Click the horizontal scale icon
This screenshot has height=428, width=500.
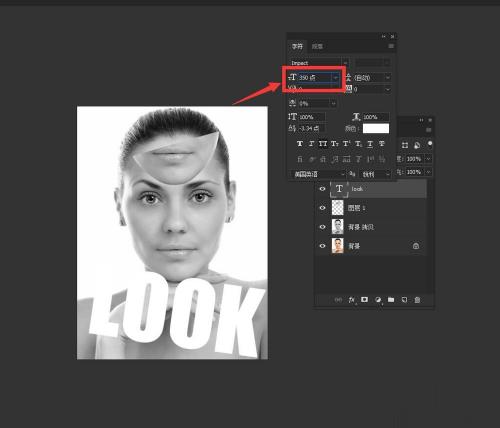[356, 117]
